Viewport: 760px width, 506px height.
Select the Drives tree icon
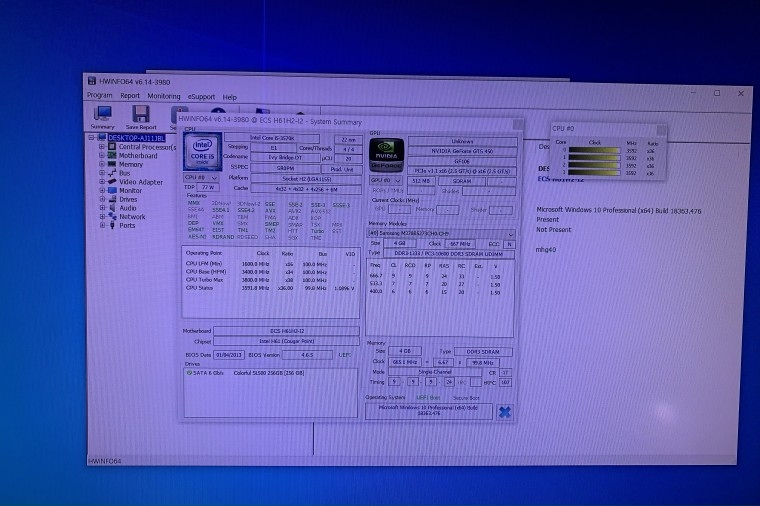click(x=112, y=199)
